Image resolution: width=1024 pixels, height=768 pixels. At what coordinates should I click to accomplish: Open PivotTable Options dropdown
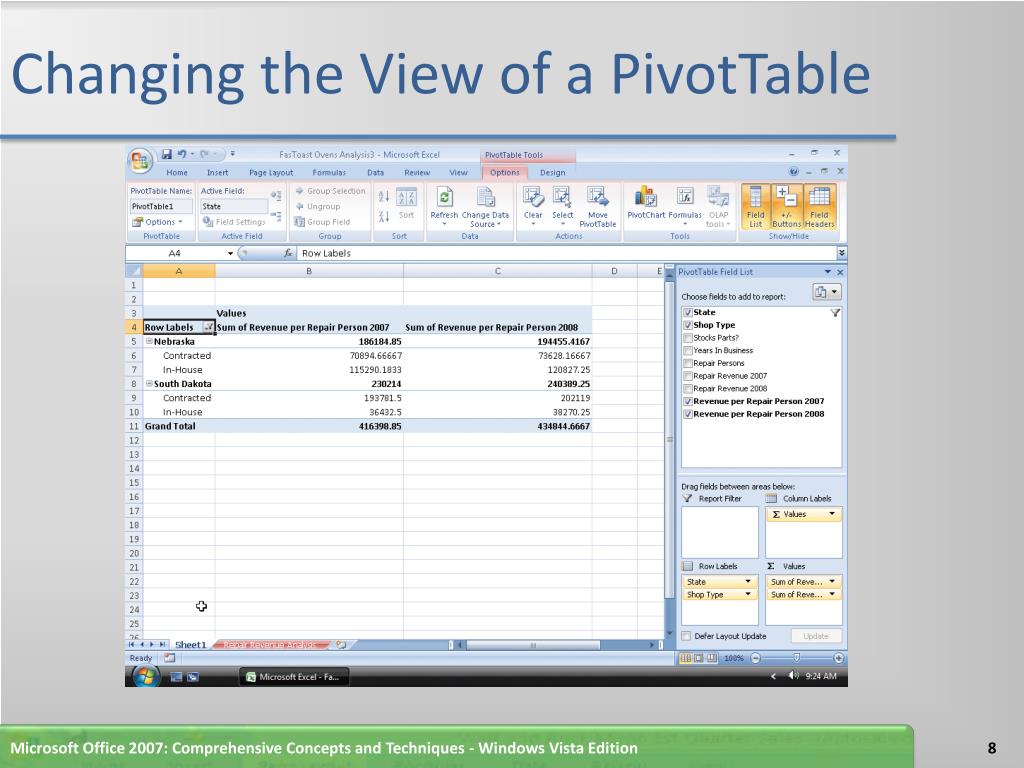tap(157, 222)
